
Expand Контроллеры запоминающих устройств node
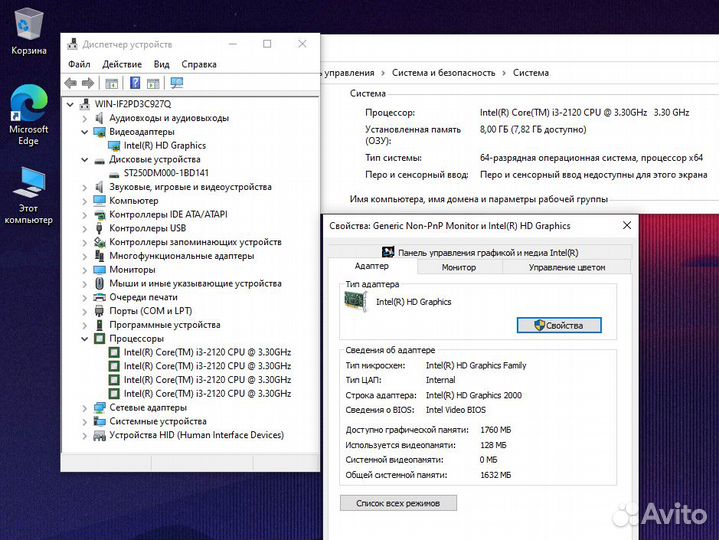[84, 242]
